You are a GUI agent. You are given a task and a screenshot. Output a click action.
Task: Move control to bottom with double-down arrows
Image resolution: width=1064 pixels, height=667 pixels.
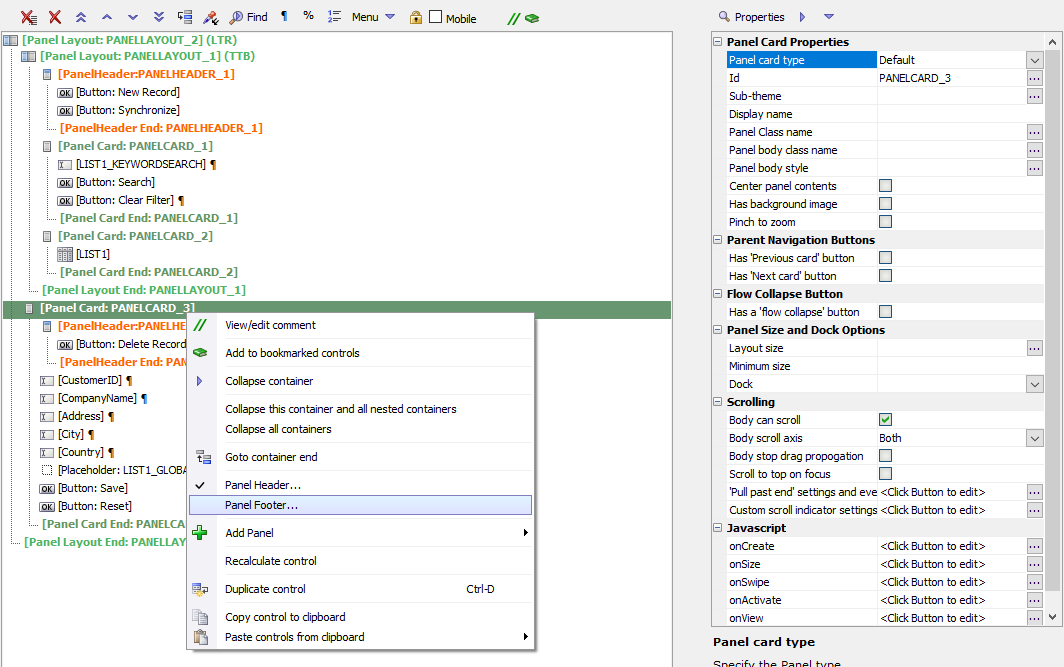pos(159,17)
